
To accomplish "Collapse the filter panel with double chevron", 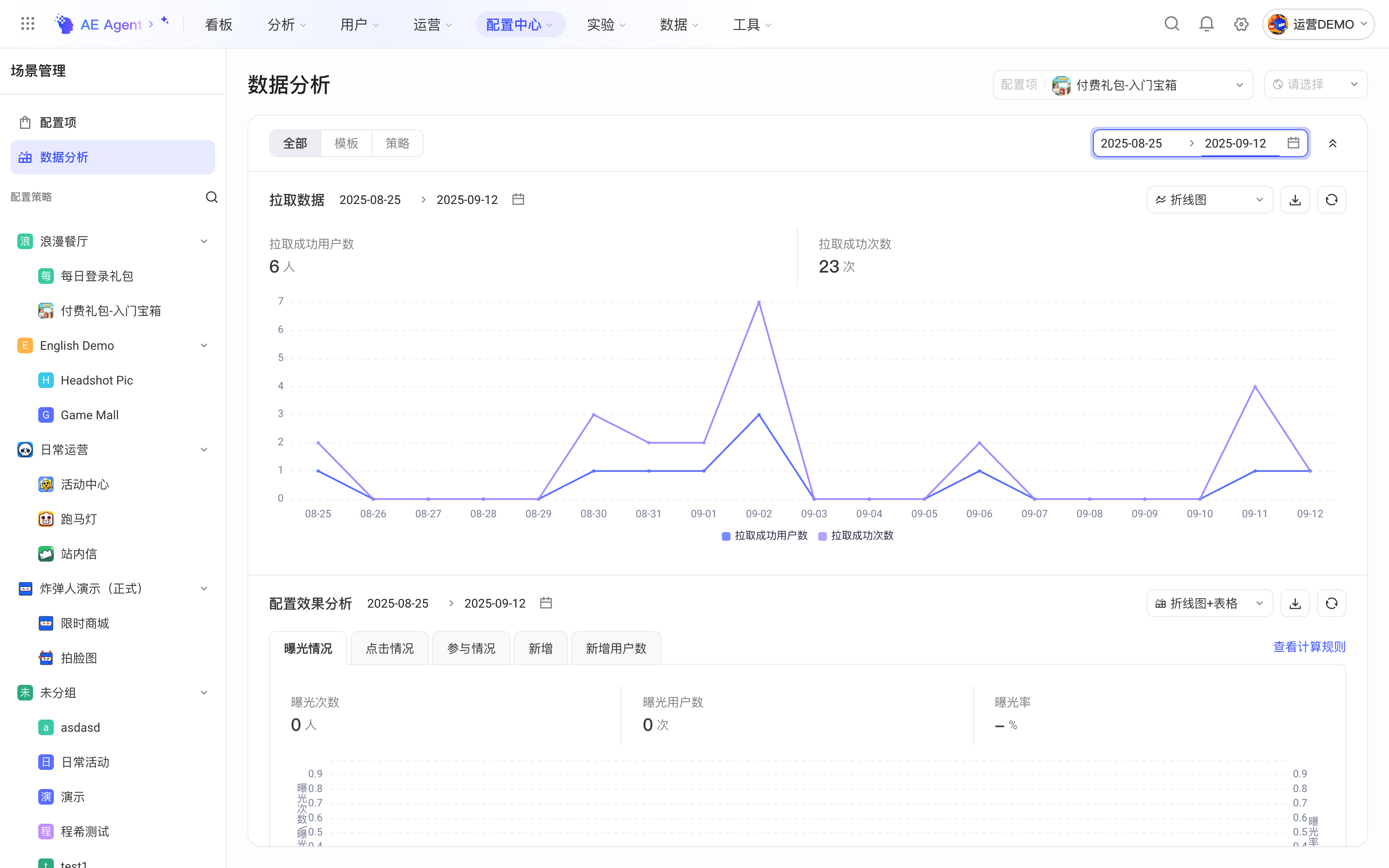I will [x=1333, y=144].
